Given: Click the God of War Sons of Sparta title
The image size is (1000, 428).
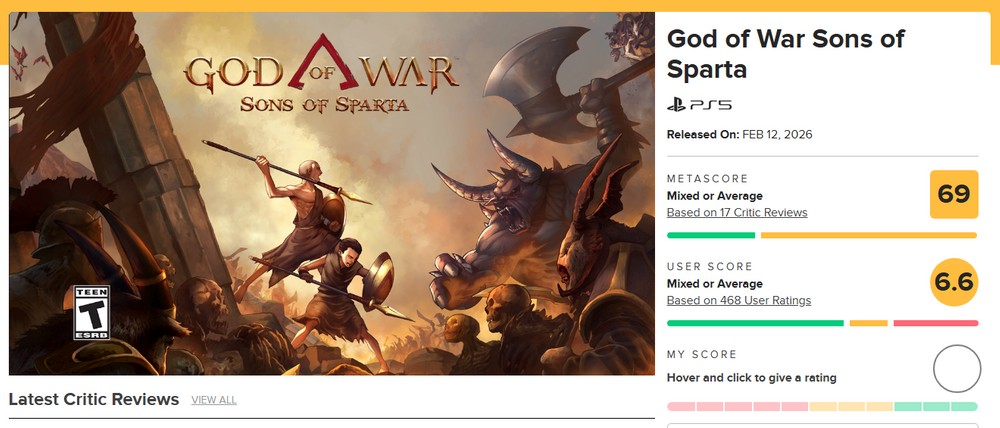Looking at the screenshot, I should (785, 54).
